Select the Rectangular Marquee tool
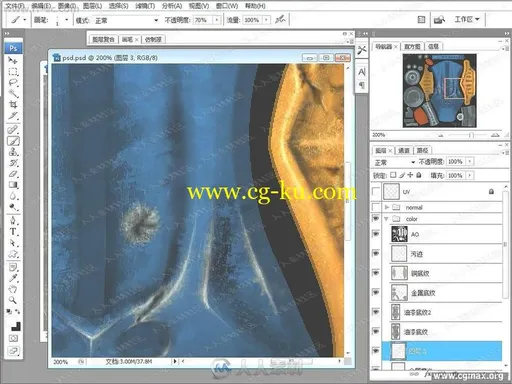 (13, 72)
